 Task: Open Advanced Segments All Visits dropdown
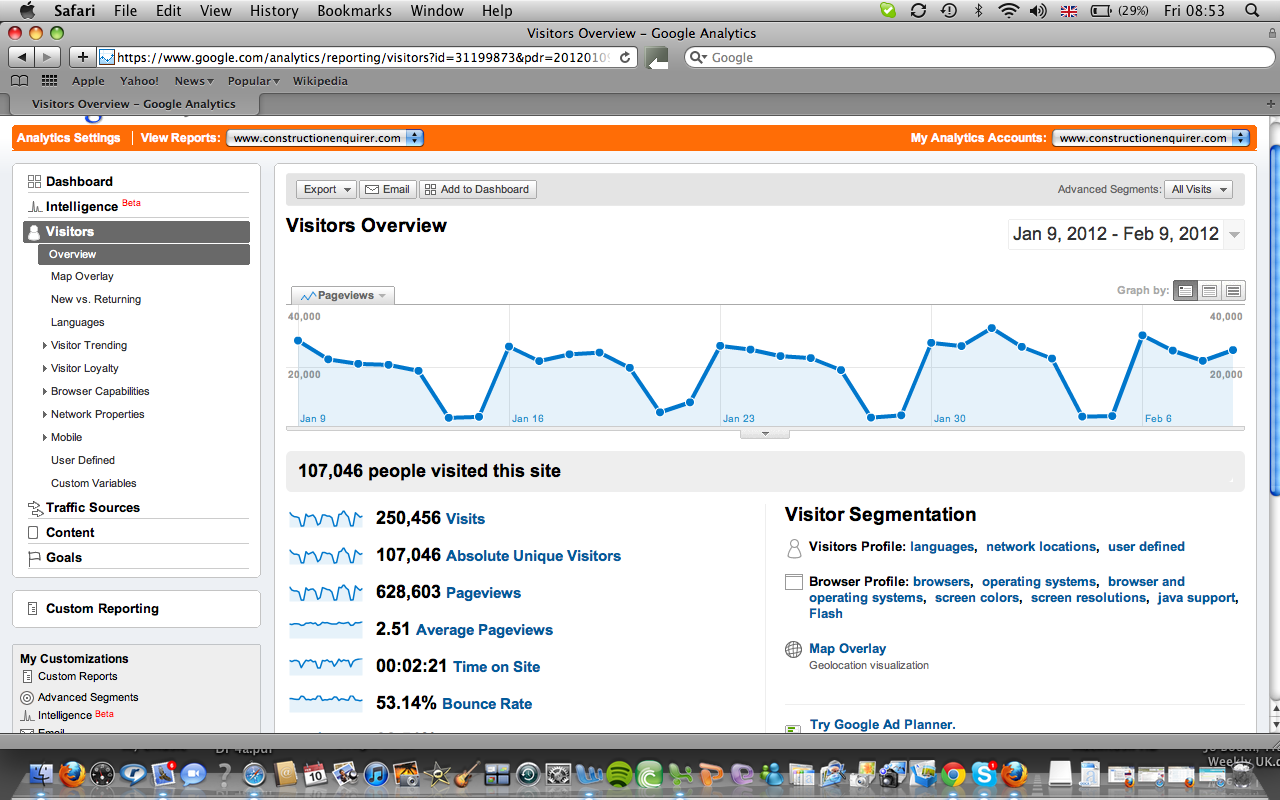1198,189
